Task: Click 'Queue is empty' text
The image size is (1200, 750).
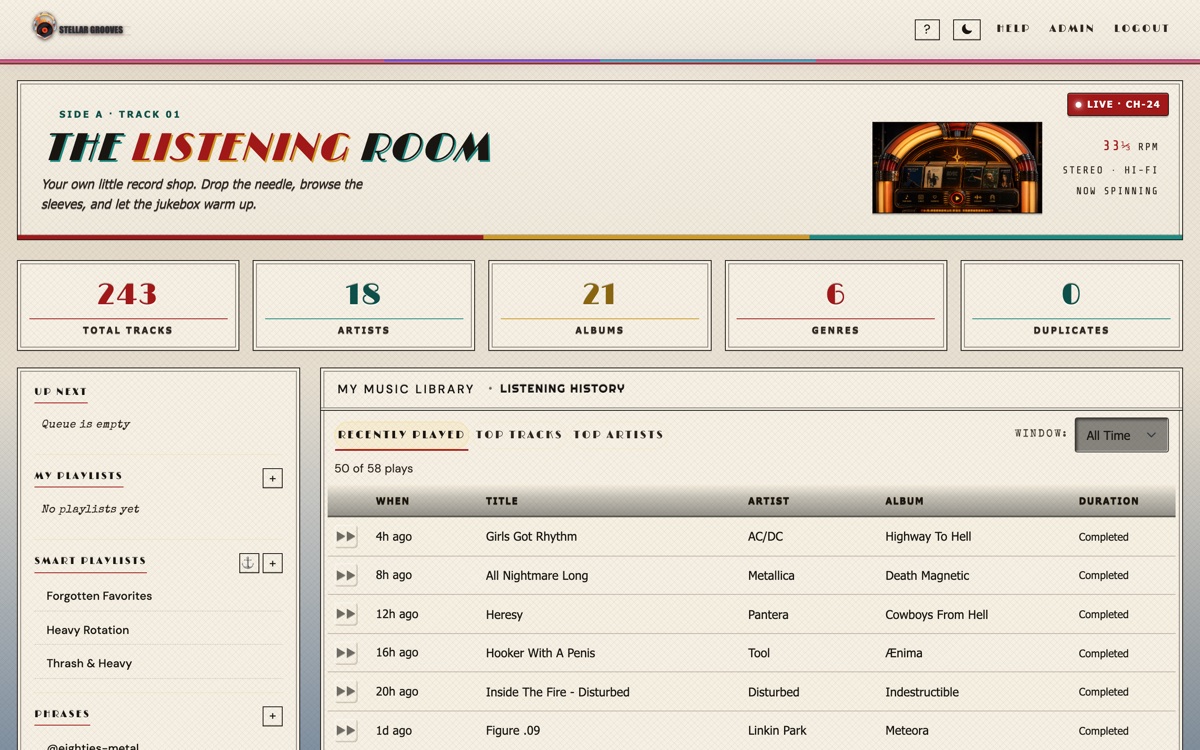Action: click(86, 424)
